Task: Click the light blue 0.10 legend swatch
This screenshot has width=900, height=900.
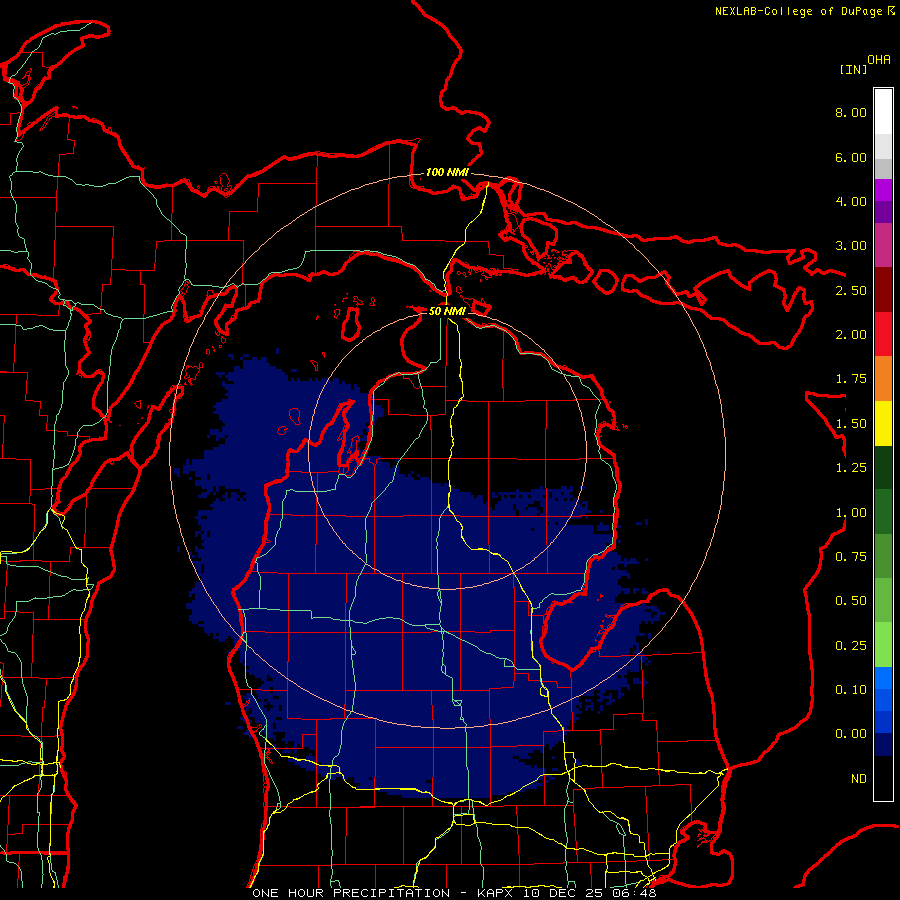Action: click(883, 678)
